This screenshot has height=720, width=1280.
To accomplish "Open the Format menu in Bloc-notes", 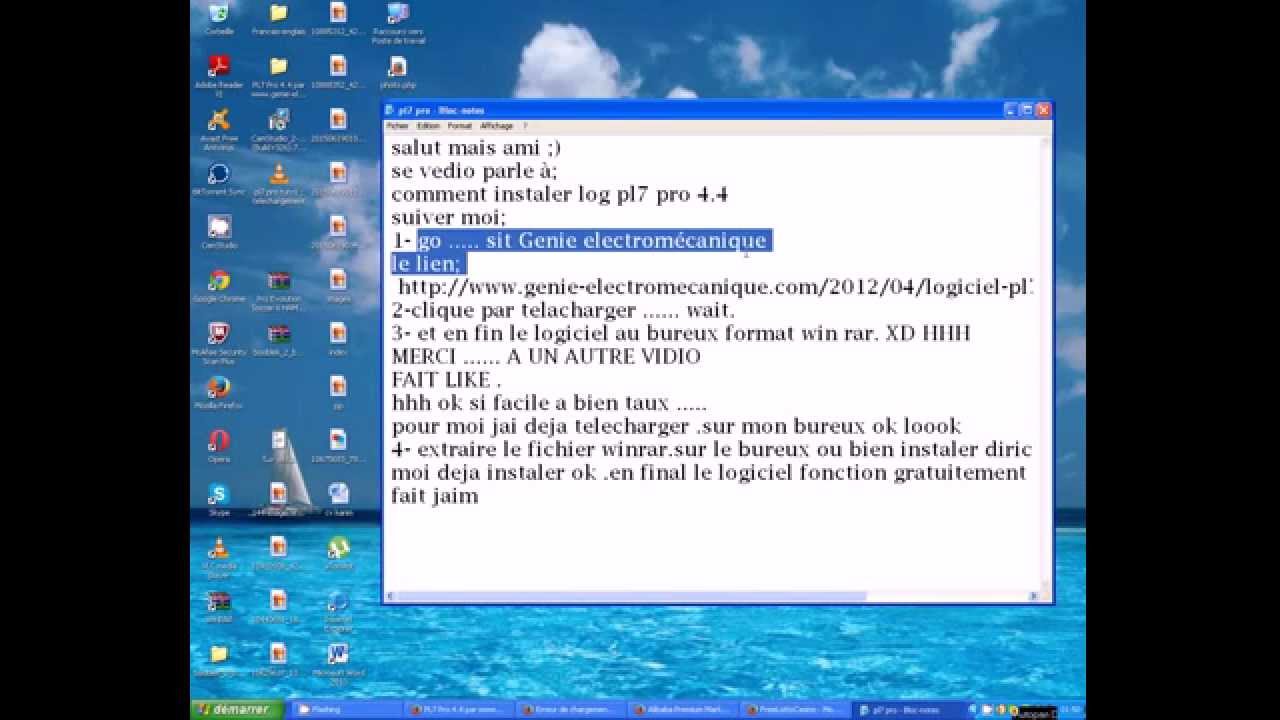I will coord(459,126).
